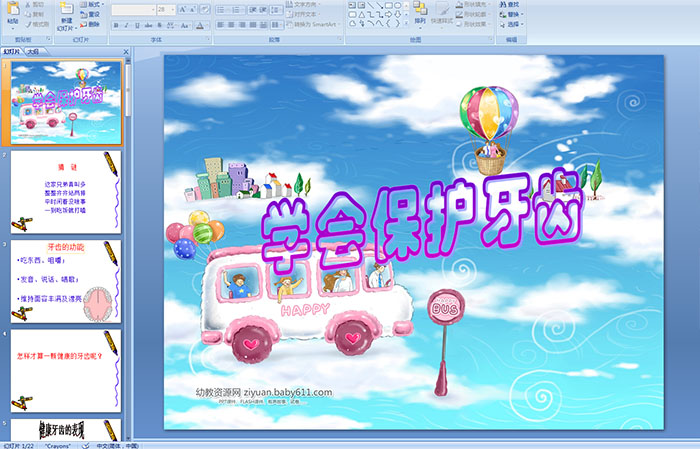Open Quick Styles (快速样式) gallery
The width and height of the screenshot is (700, 449).
pos(442,15)
